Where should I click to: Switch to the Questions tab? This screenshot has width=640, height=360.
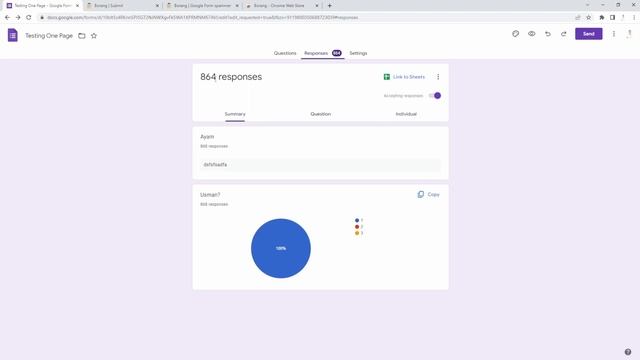coord(285,53)
